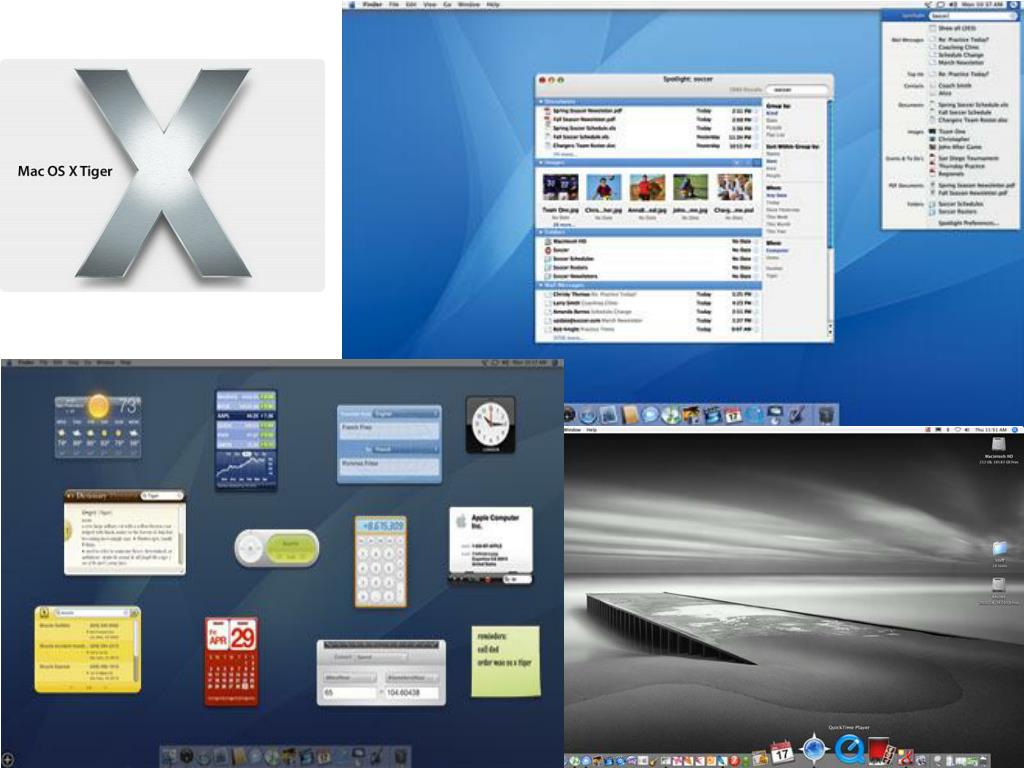Viewport: 1024px width, 768px height.
Task: Click the Translation widget
Action: [x=389, y=444]
